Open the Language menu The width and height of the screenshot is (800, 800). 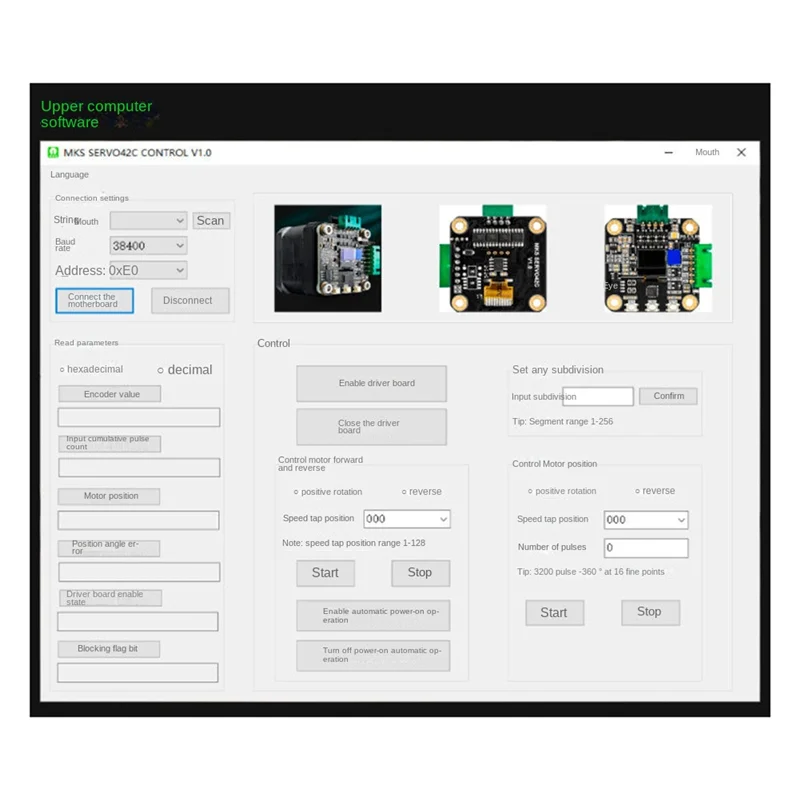pyautogui.click(x=69, y=174)
